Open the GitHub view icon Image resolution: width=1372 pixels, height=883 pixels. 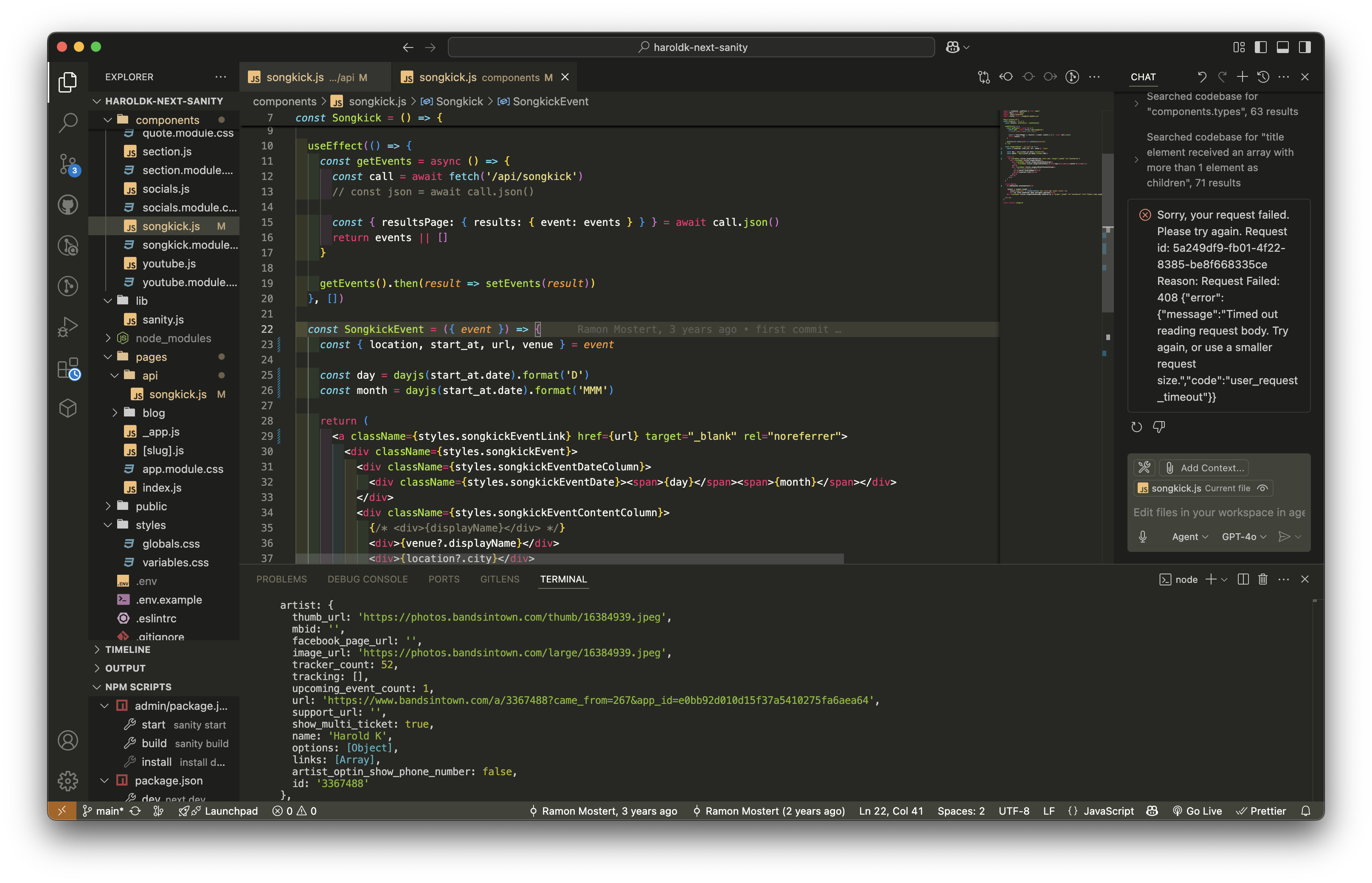click(x=67, y=205)
